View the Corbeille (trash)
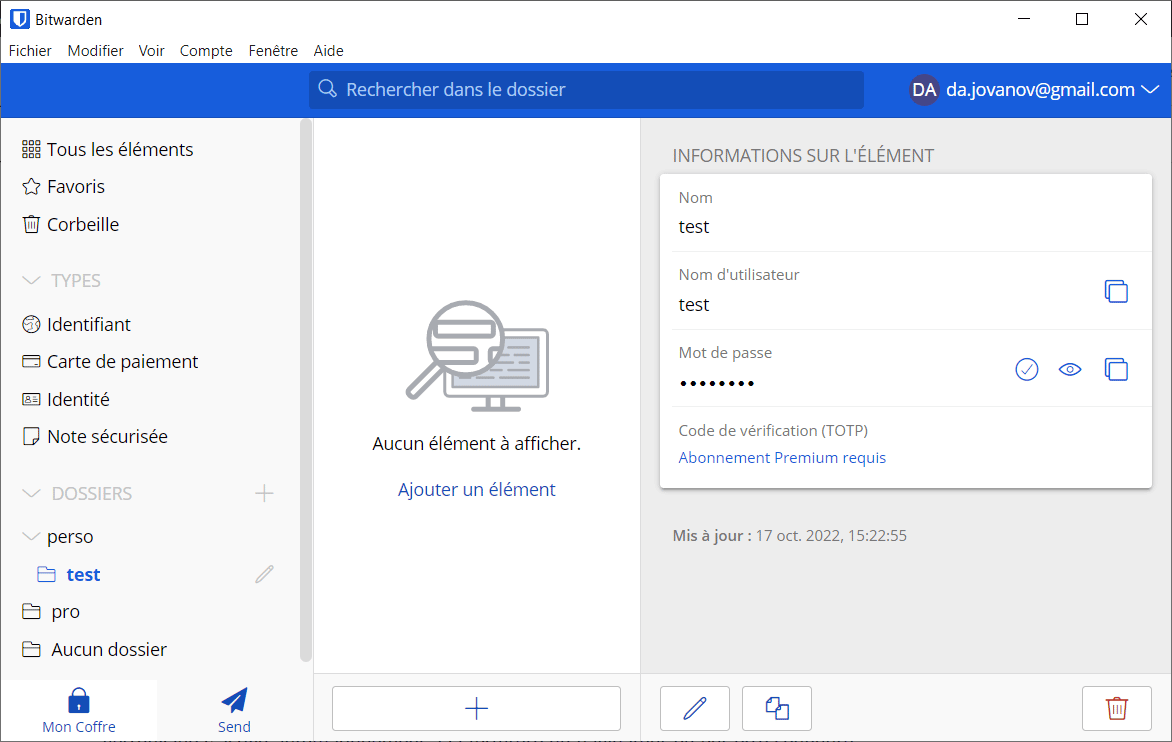1172x742 pixels. pyautogui.click(x=80, y=224)
